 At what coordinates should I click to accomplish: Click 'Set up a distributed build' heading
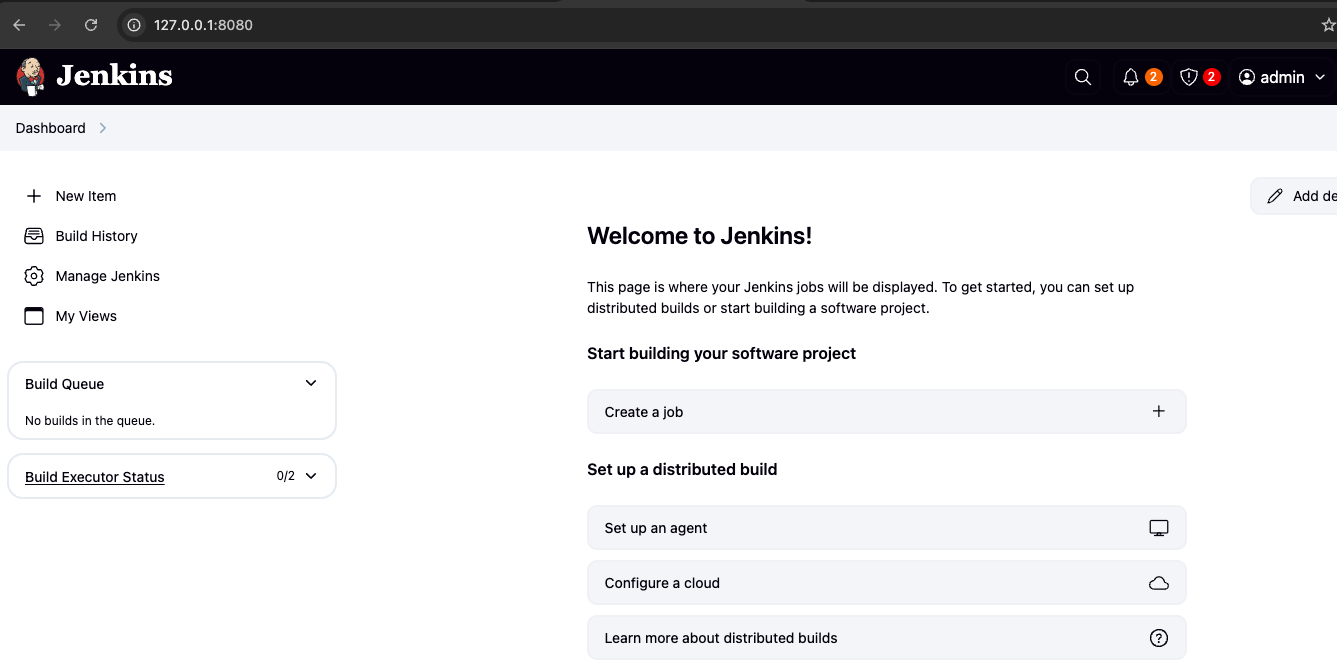tap(682, 469)
